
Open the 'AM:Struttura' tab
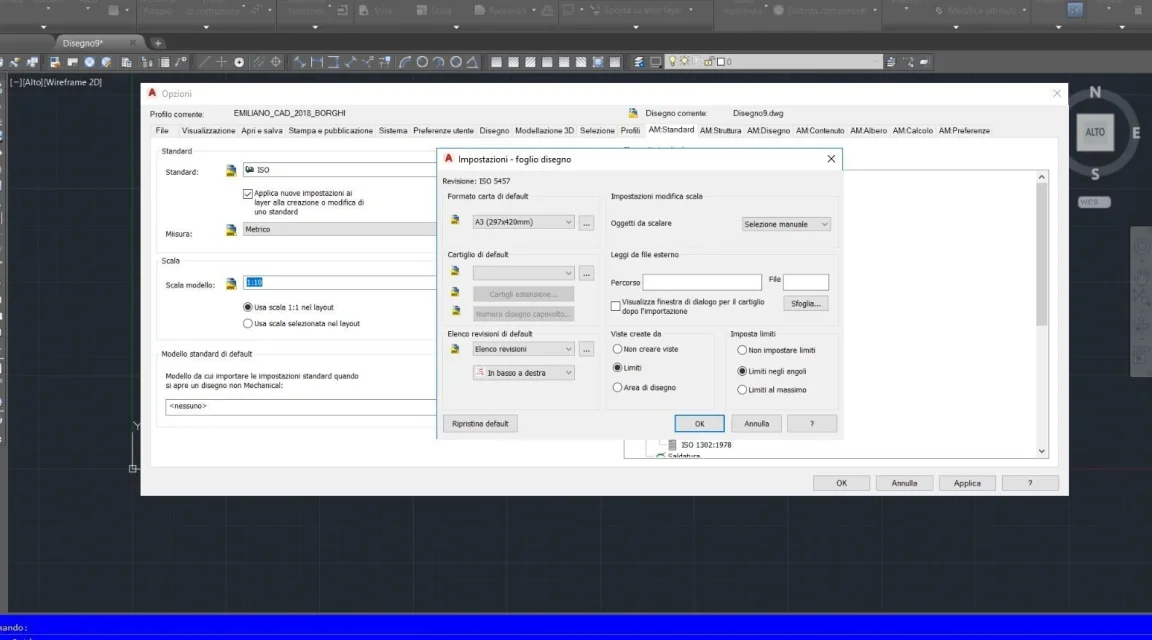[x=720, y=131]
